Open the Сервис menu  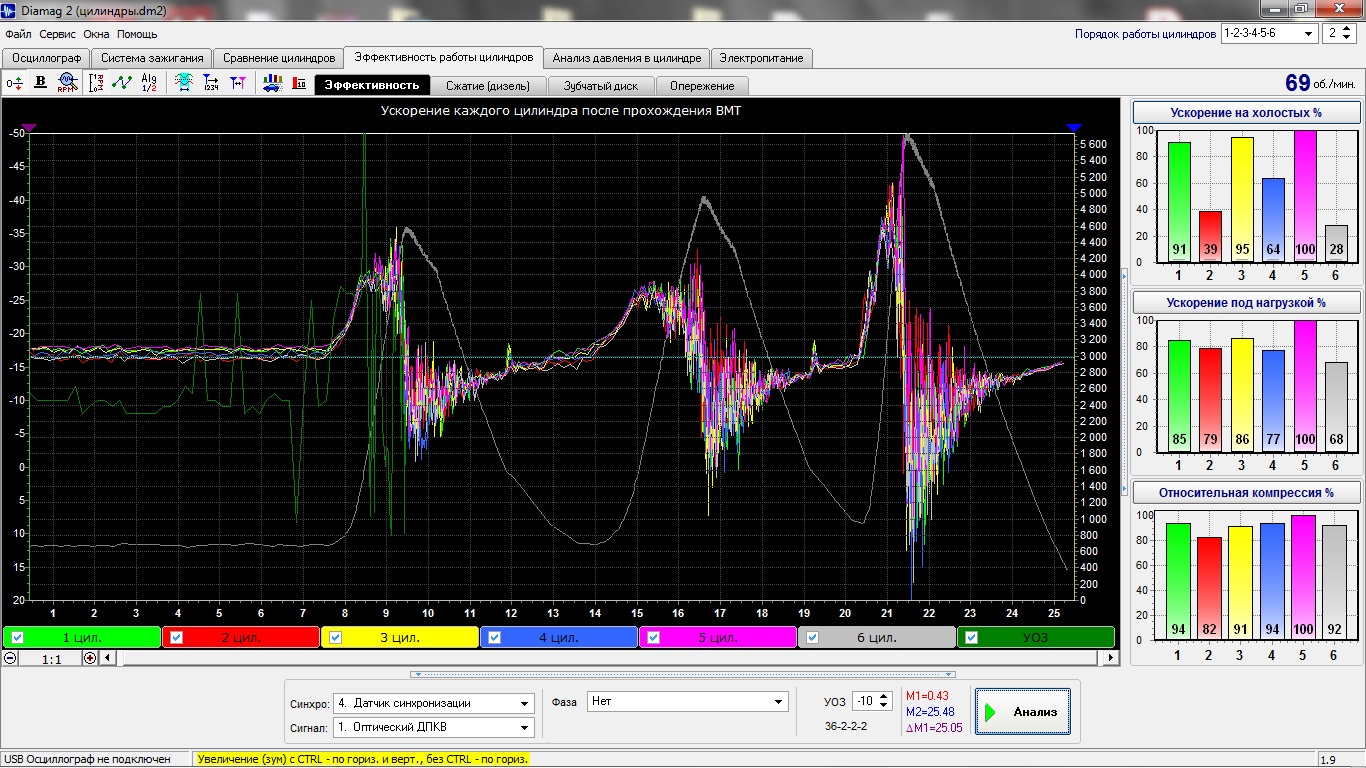coord(58,34)
